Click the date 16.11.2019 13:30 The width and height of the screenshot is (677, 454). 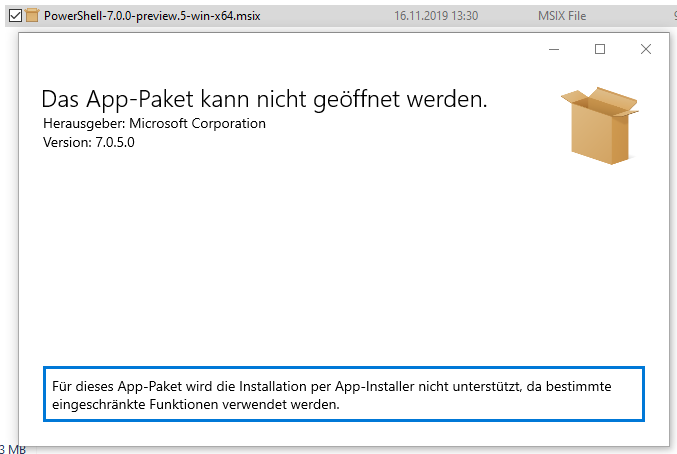click(436, 16)
